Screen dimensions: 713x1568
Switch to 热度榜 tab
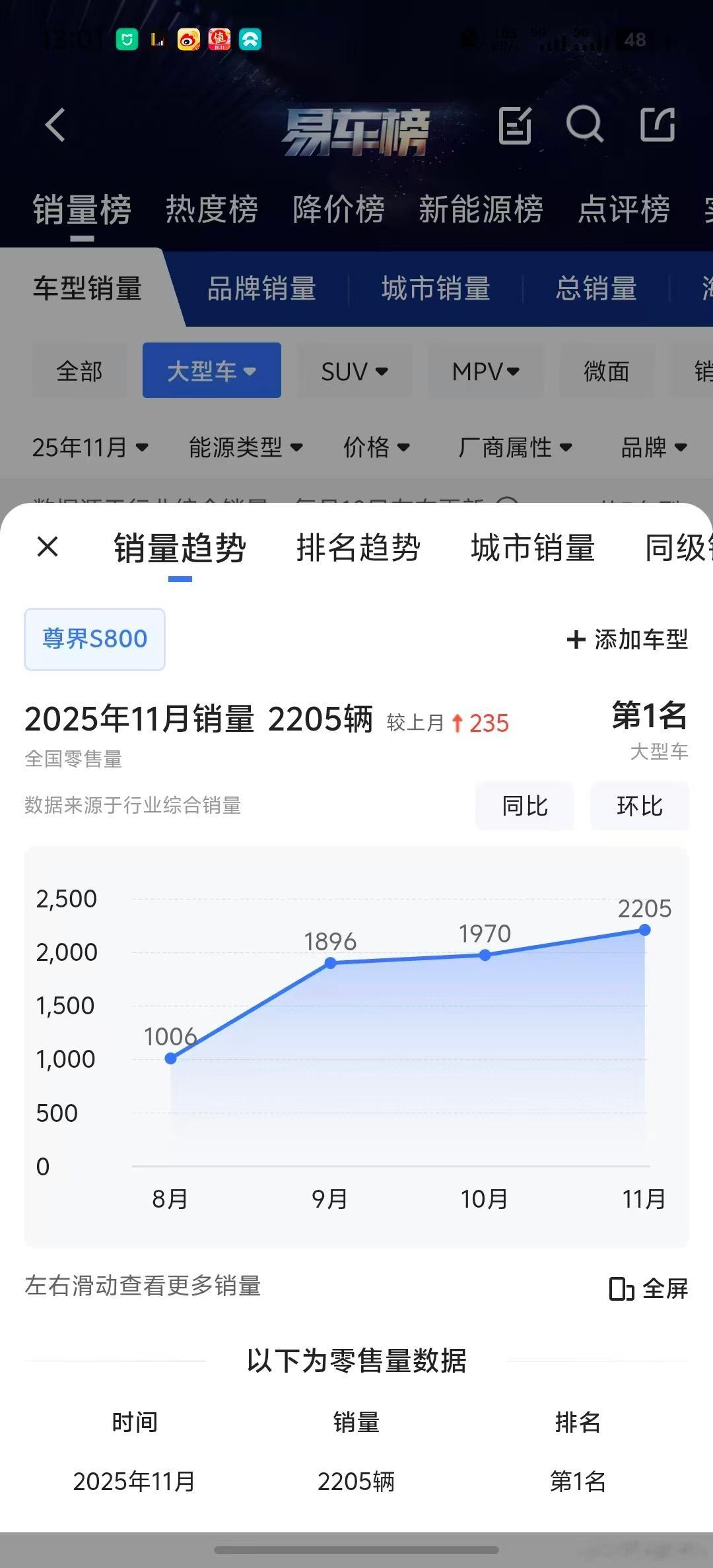[211, 210]
